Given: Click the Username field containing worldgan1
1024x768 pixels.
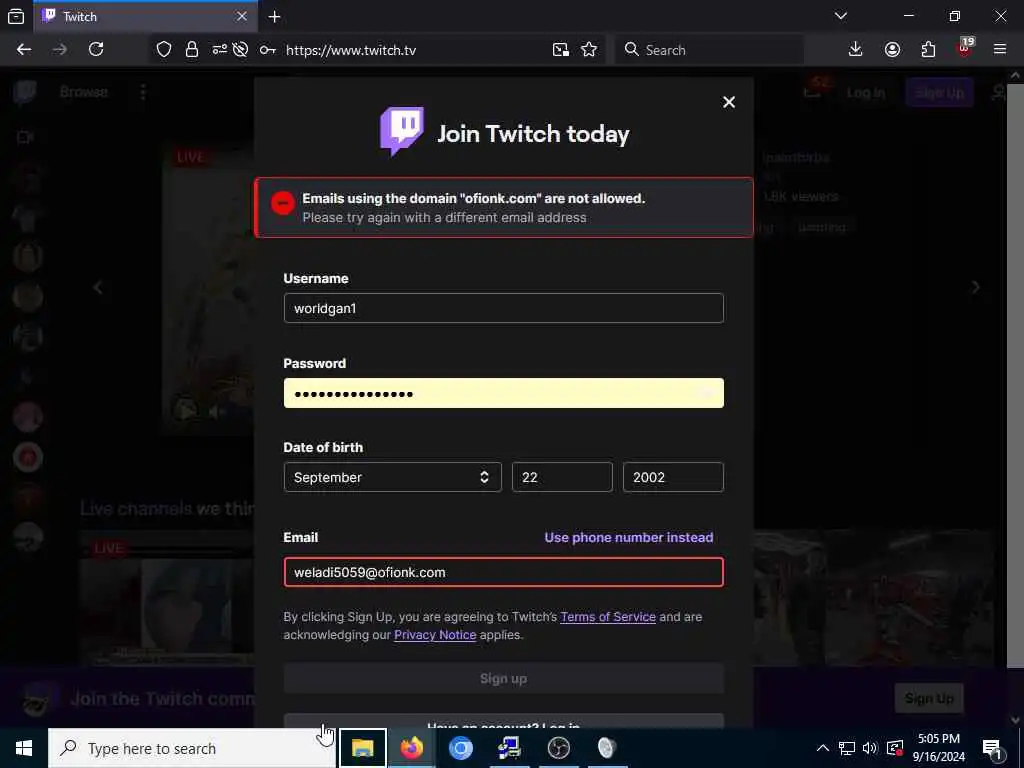Looking at the screenshot, I should click(504, 308).
